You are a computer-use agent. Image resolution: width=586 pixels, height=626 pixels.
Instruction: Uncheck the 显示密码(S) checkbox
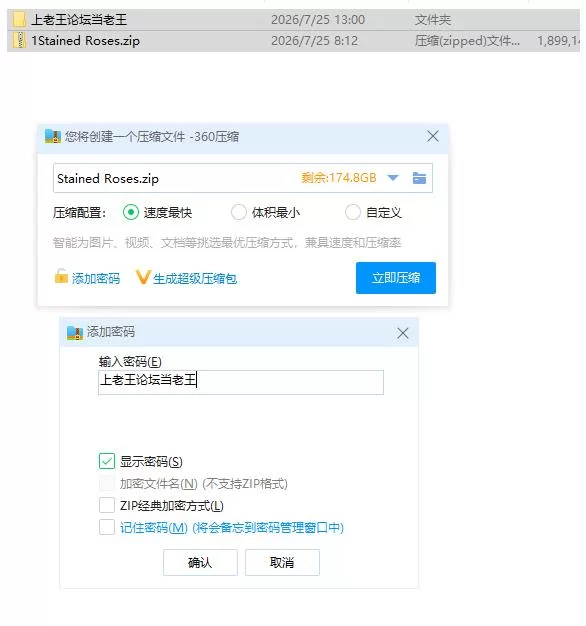tap(107, 461)
